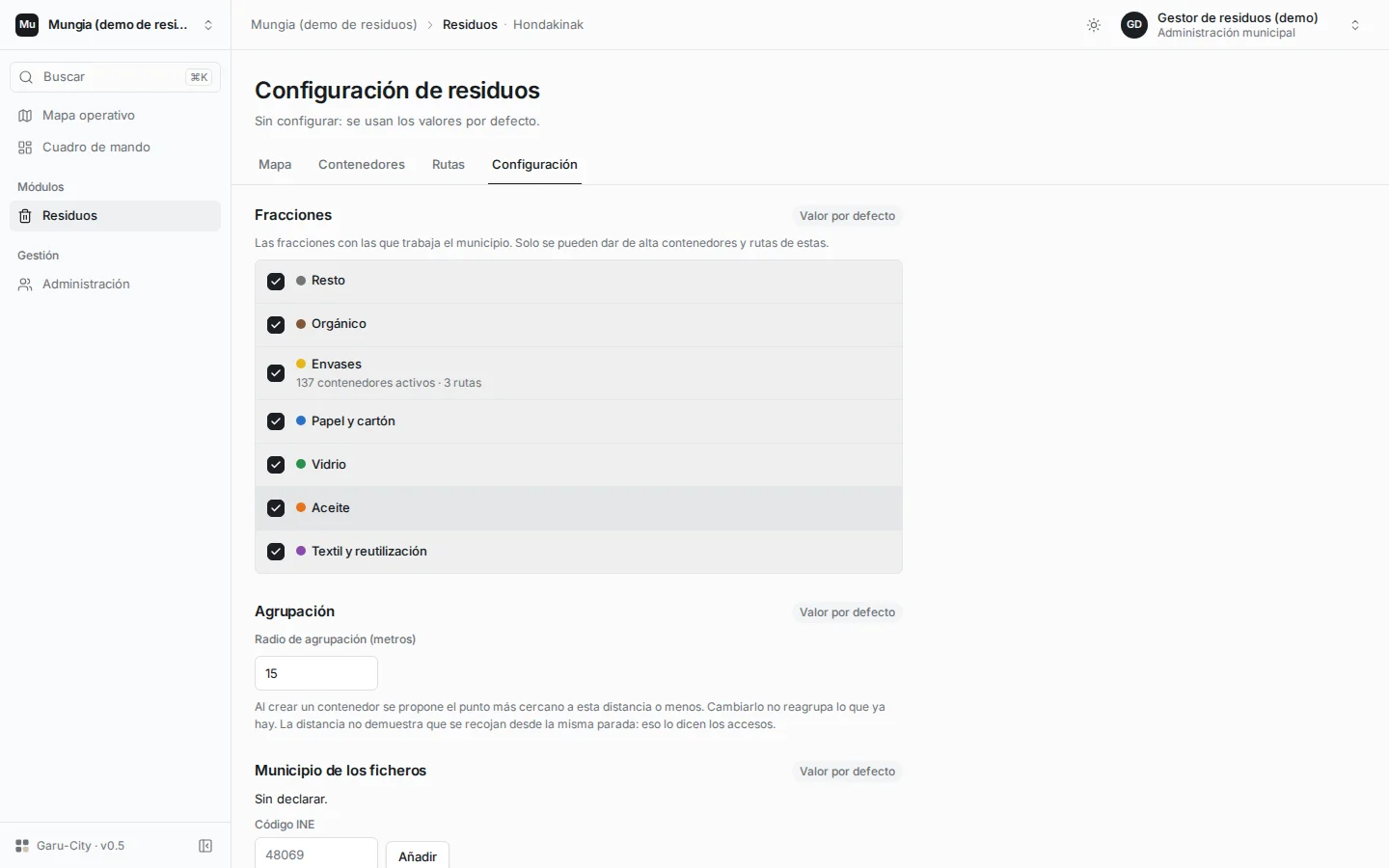
Task: Click the Mu organization avatar
Action: [x=27, y=25]
